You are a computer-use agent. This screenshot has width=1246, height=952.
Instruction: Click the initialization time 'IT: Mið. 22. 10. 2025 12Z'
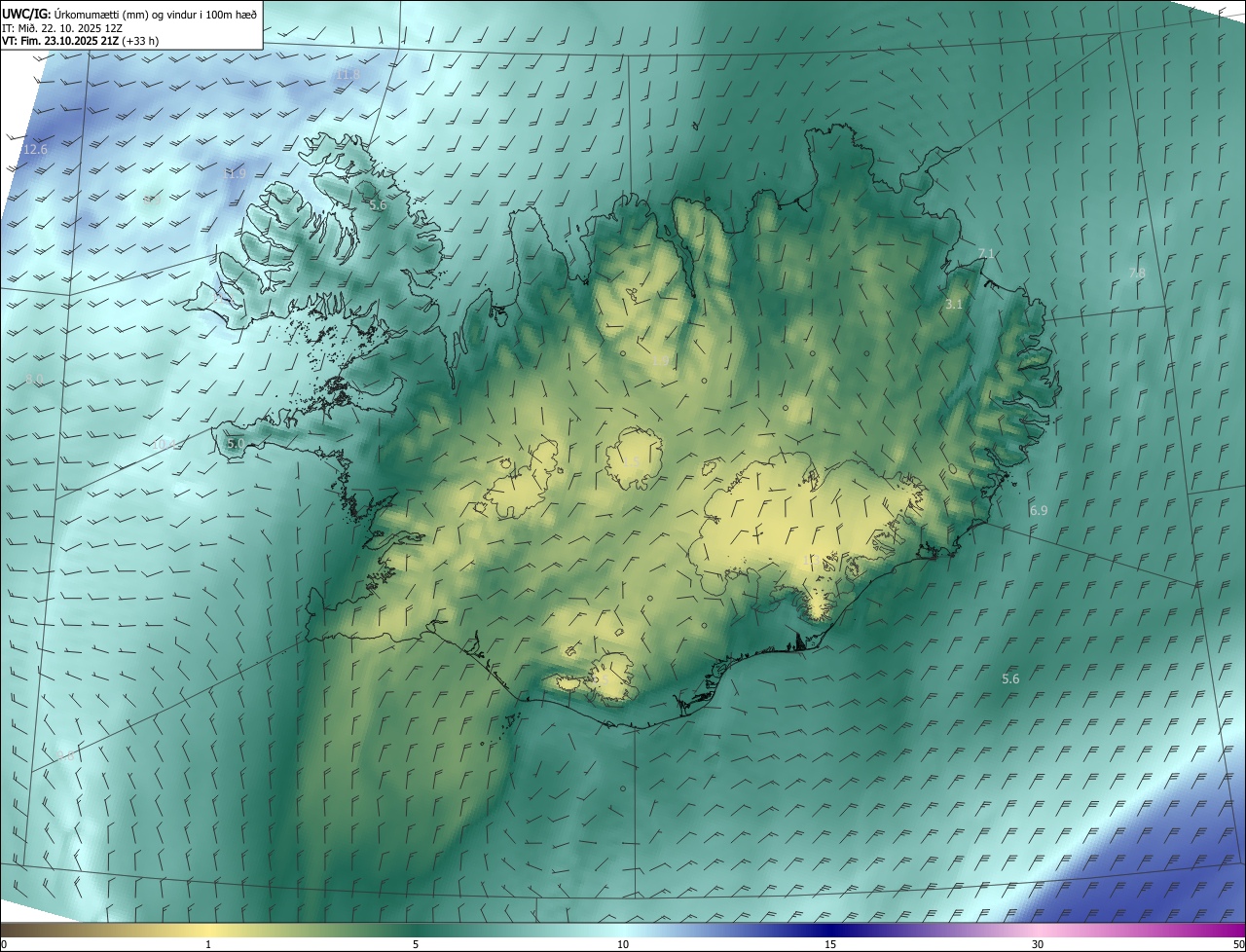tap(62, 28)
